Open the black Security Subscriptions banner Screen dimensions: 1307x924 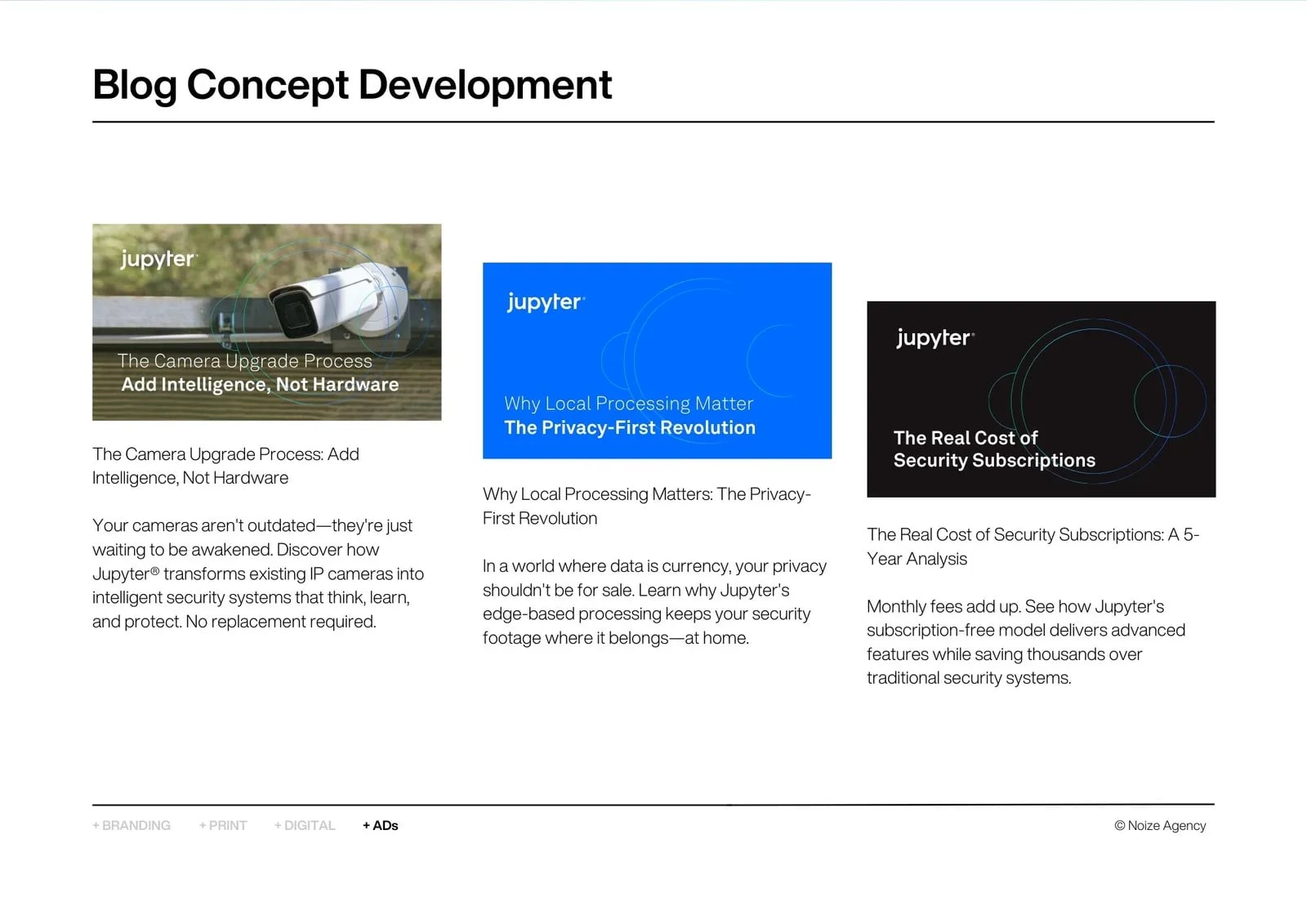point(1041,399)
